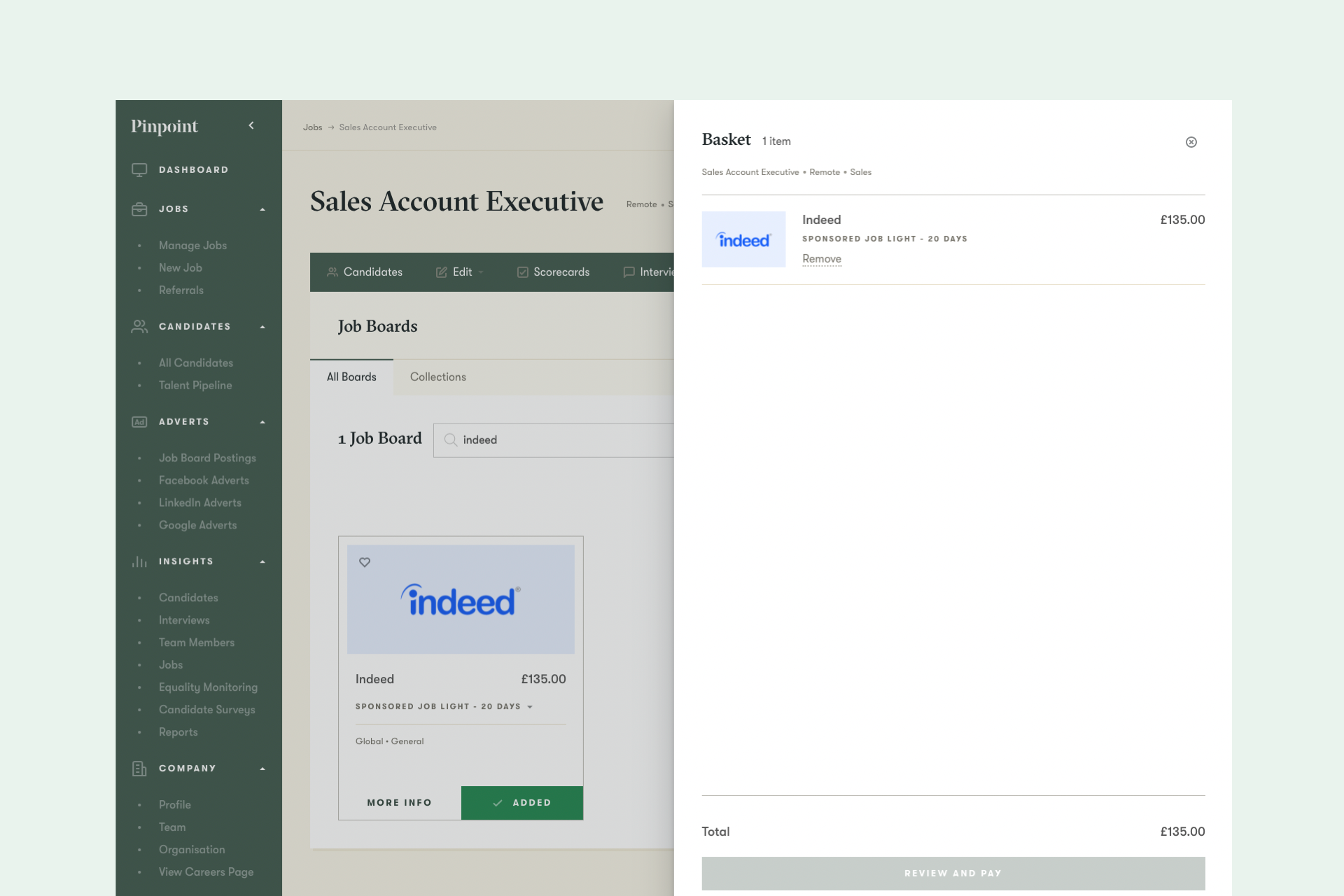This screenshot has width=1344, height=896.
Task: Open the Scorecards tab
Action: pyautogui.click(x=553, y=272)
